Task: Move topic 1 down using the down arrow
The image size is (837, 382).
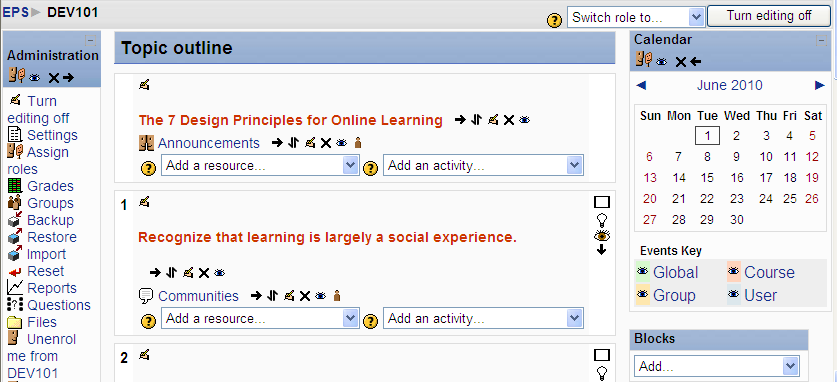Action: [602, 250]
